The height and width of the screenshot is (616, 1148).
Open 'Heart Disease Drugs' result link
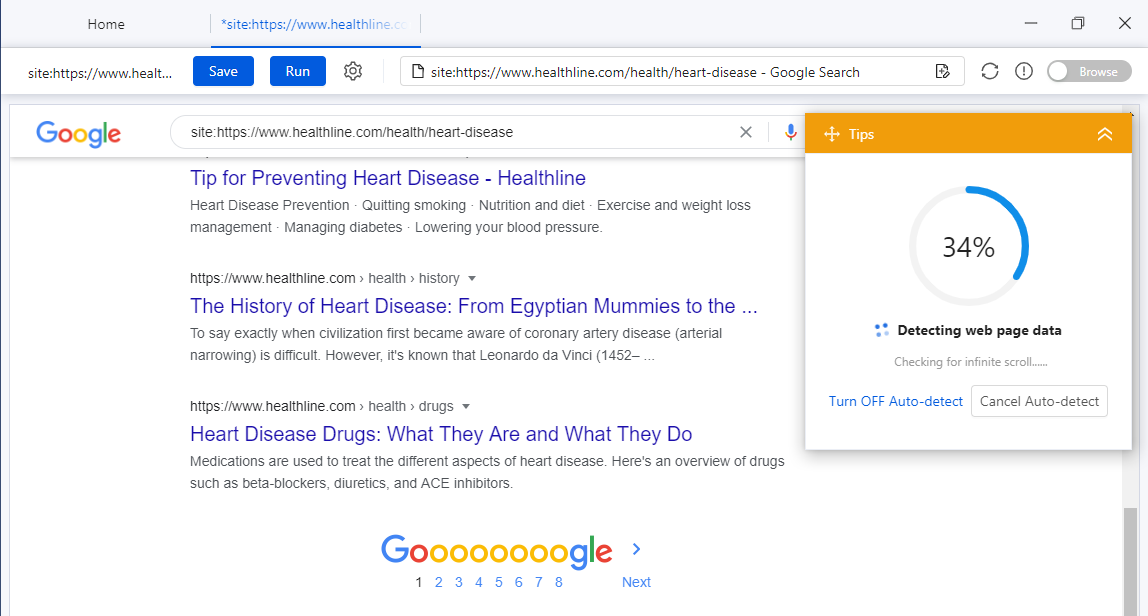pyautogui.click(x=441, y=434)
